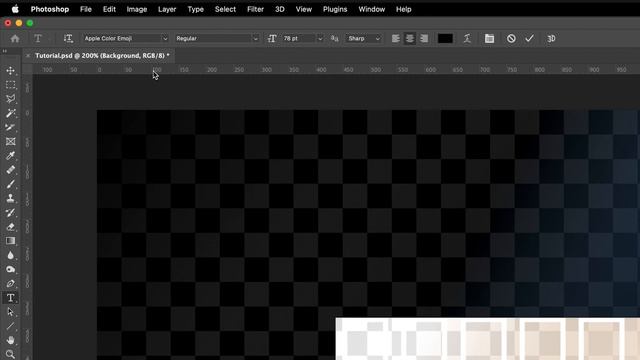The height and width of the screenshot is (360, 640).
Task: Select the Eyedropper tool
Action: [x=11, y=156]
